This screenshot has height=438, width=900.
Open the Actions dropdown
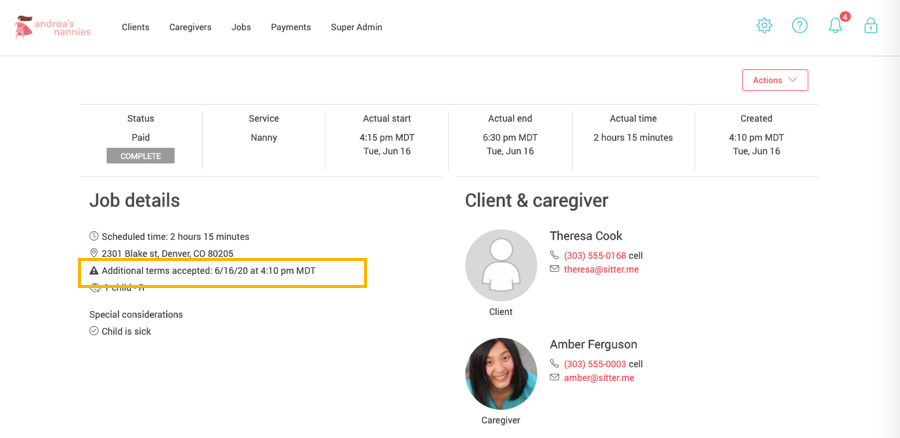[775, 80]
